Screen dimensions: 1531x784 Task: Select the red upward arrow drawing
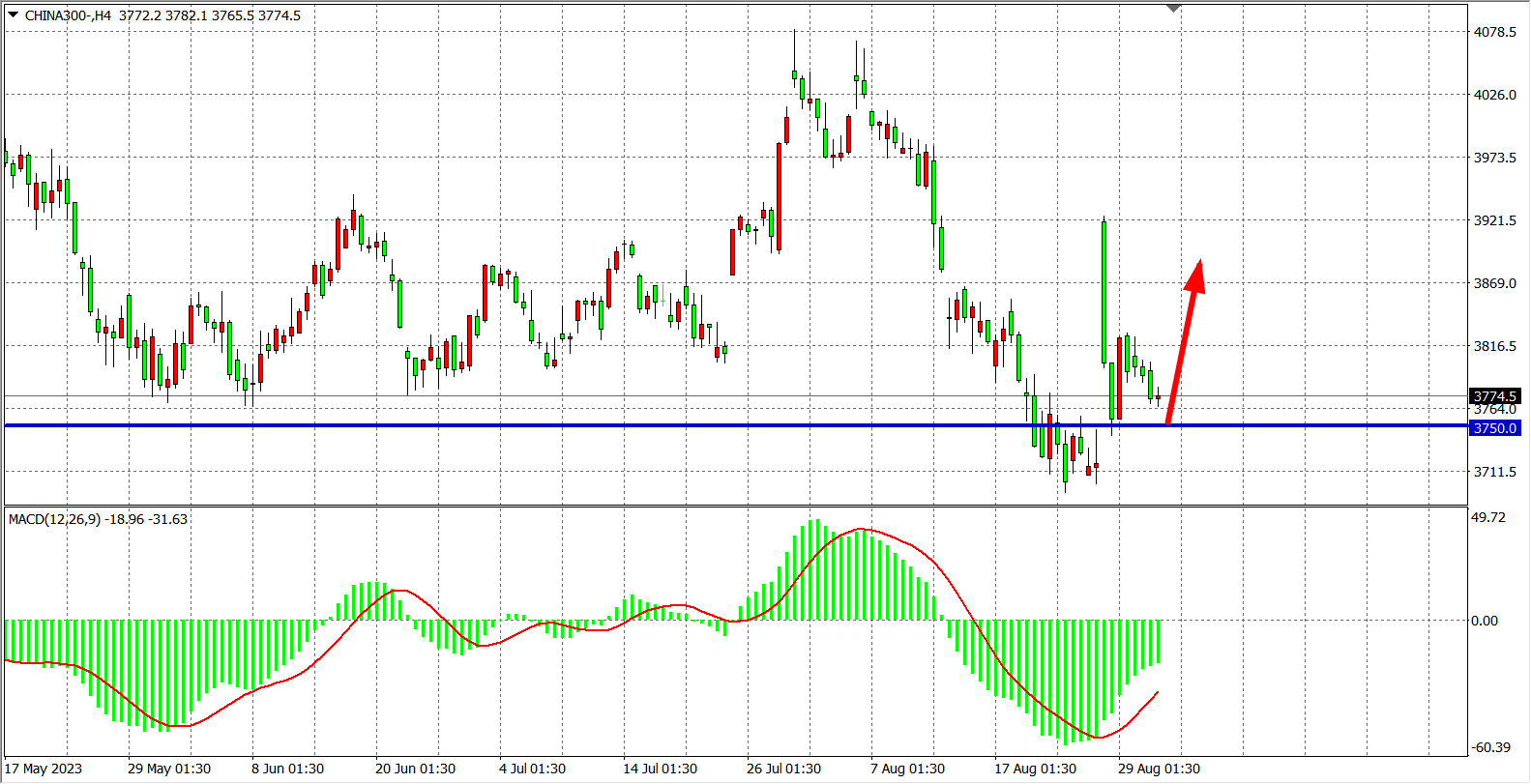pyautogui.click(x=1183, y=346)
